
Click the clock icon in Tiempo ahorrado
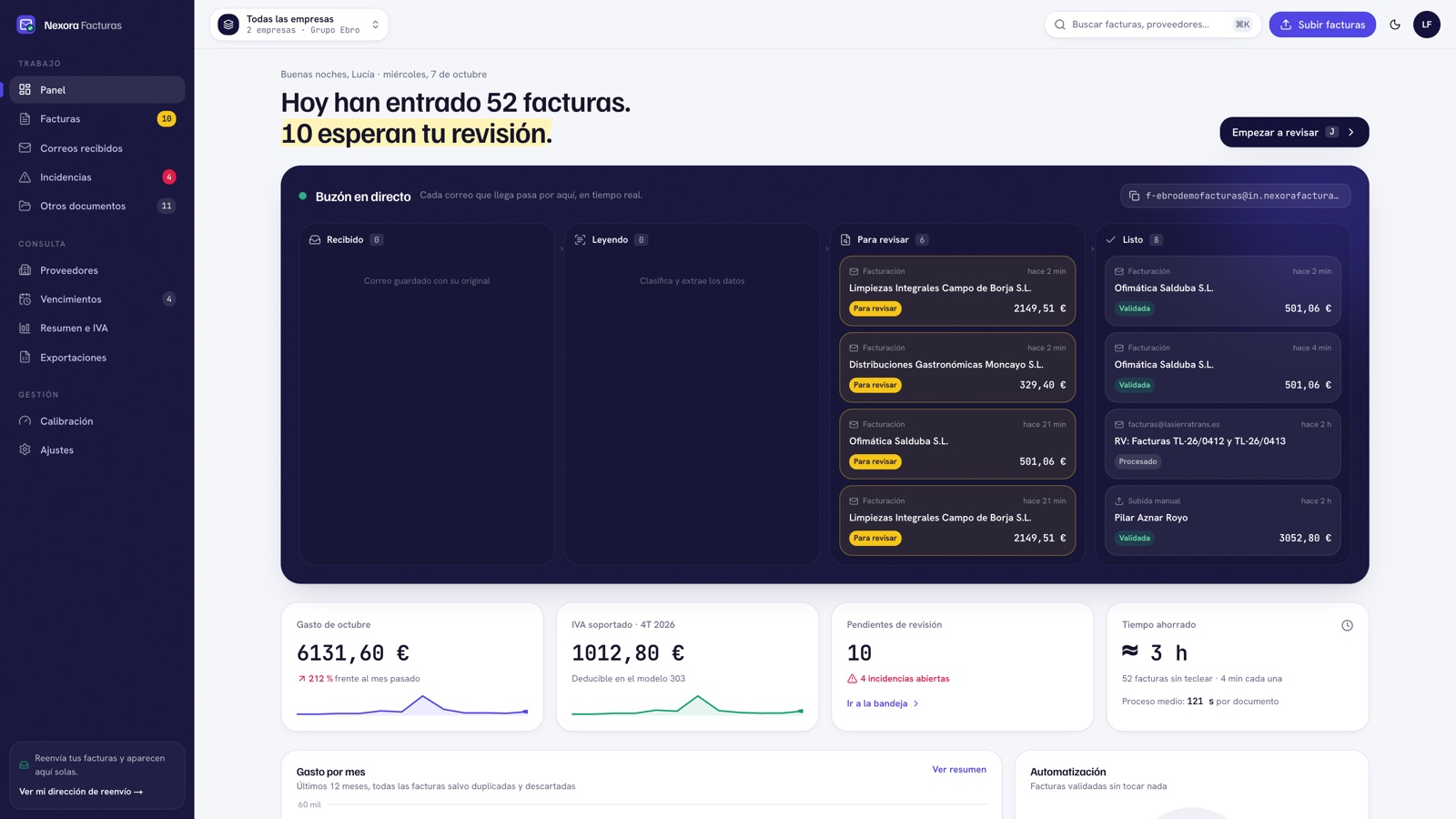click(1347, 625)
